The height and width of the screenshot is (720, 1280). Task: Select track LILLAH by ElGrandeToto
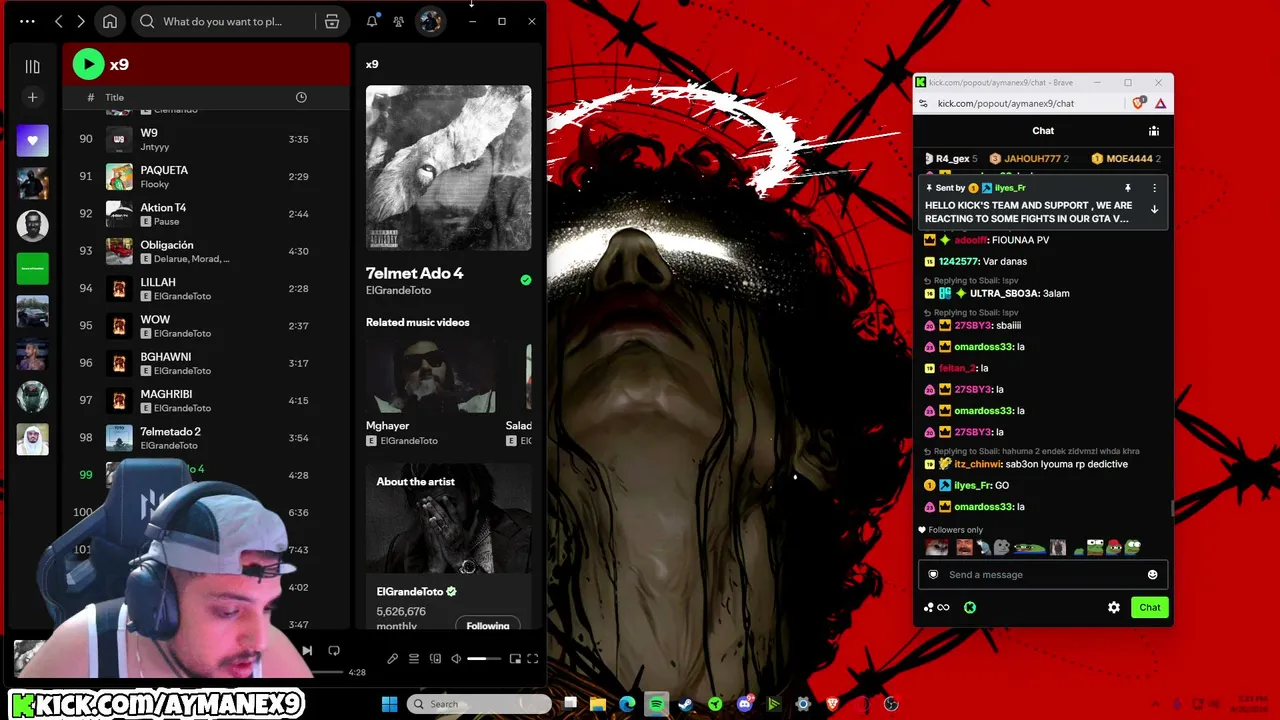(x=206, y=289)
